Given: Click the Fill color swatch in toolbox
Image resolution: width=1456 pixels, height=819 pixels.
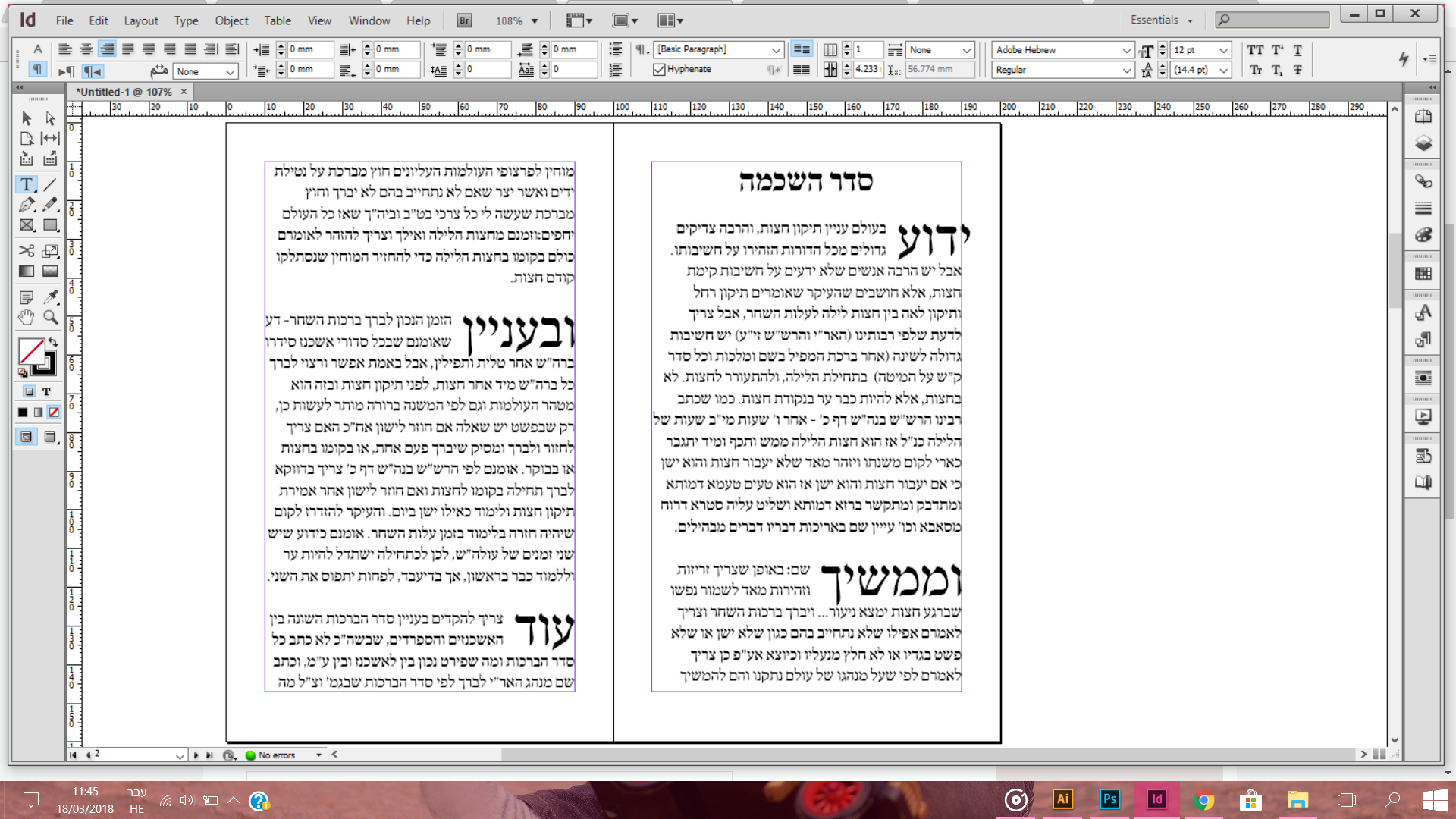Looking at the screenshot, I should [x=31, y=351].
